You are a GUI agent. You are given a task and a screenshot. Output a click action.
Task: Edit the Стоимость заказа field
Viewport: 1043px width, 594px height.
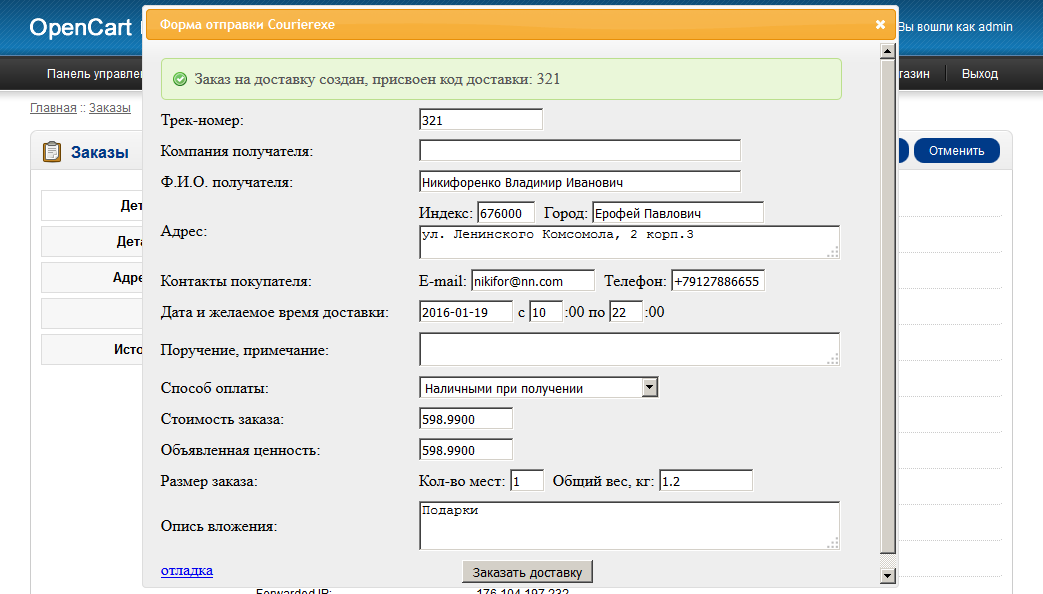click(x=466, y=419)
